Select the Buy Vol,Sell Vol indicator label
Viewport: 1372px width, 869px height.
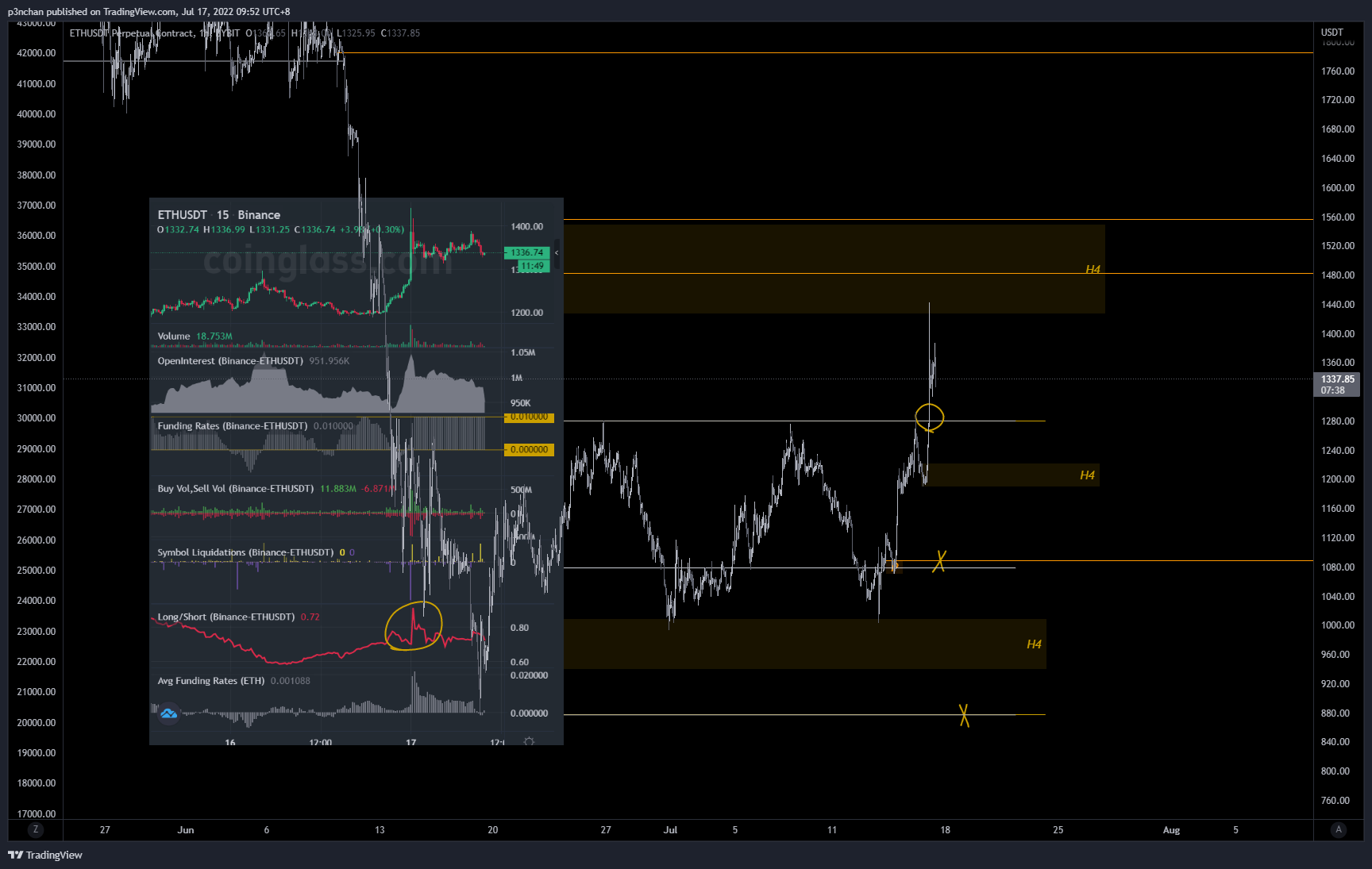coord(235,489)
